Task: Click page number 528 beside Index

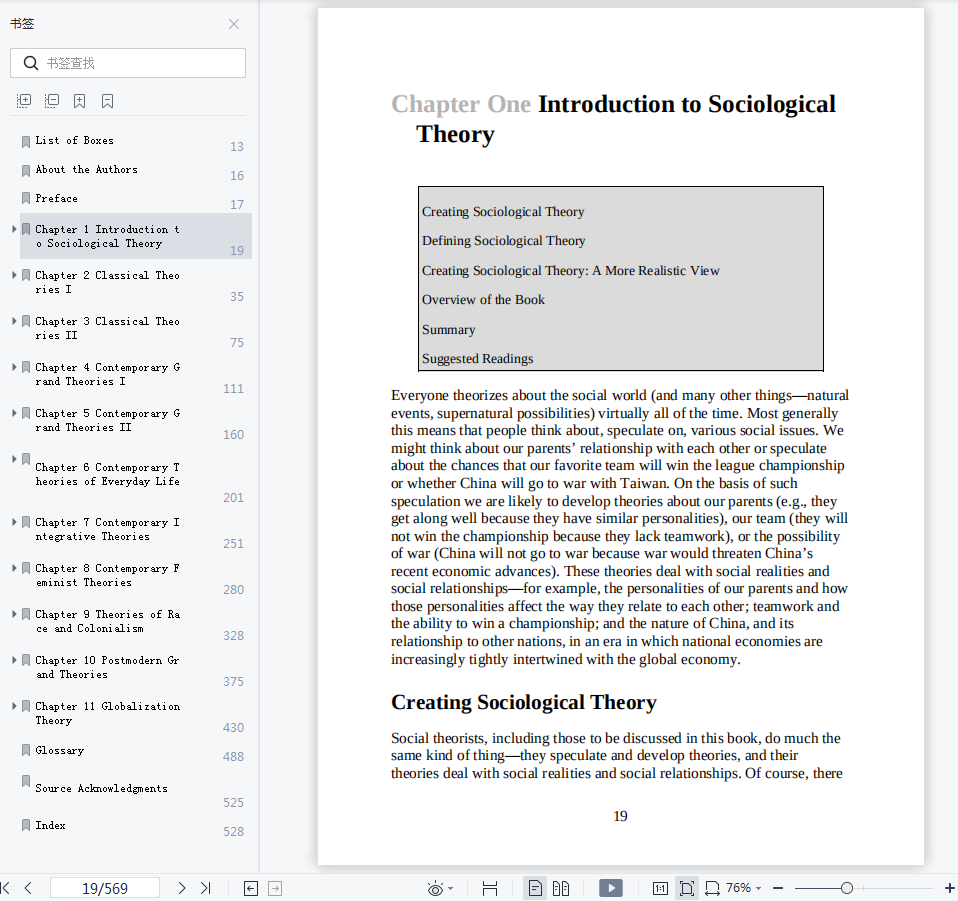Action: pyautogui.click(x=233, y=832)
